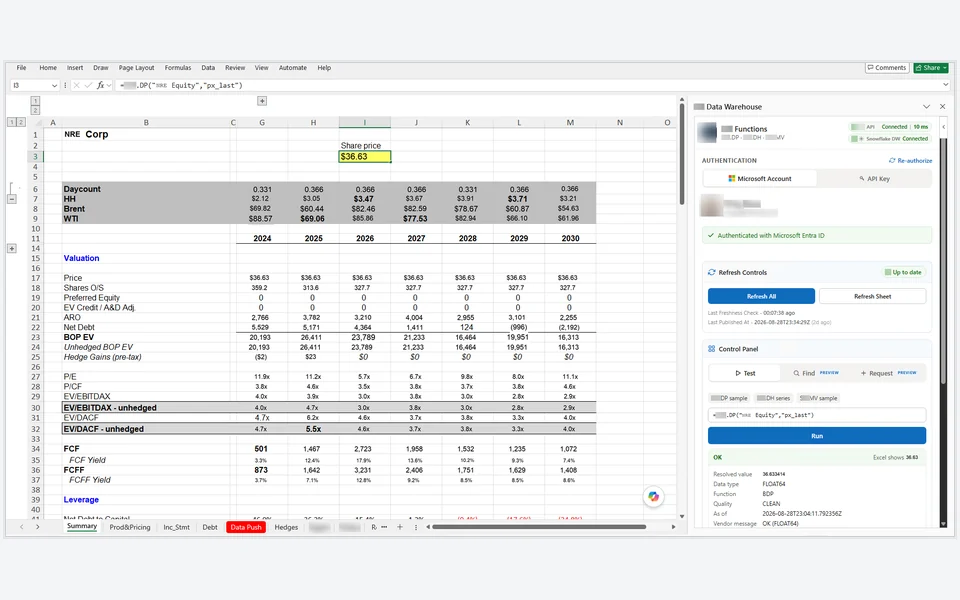Confirm formula entry with checkmark icon
The height and width of the screenshot is (600, 960).
[88, 86]
